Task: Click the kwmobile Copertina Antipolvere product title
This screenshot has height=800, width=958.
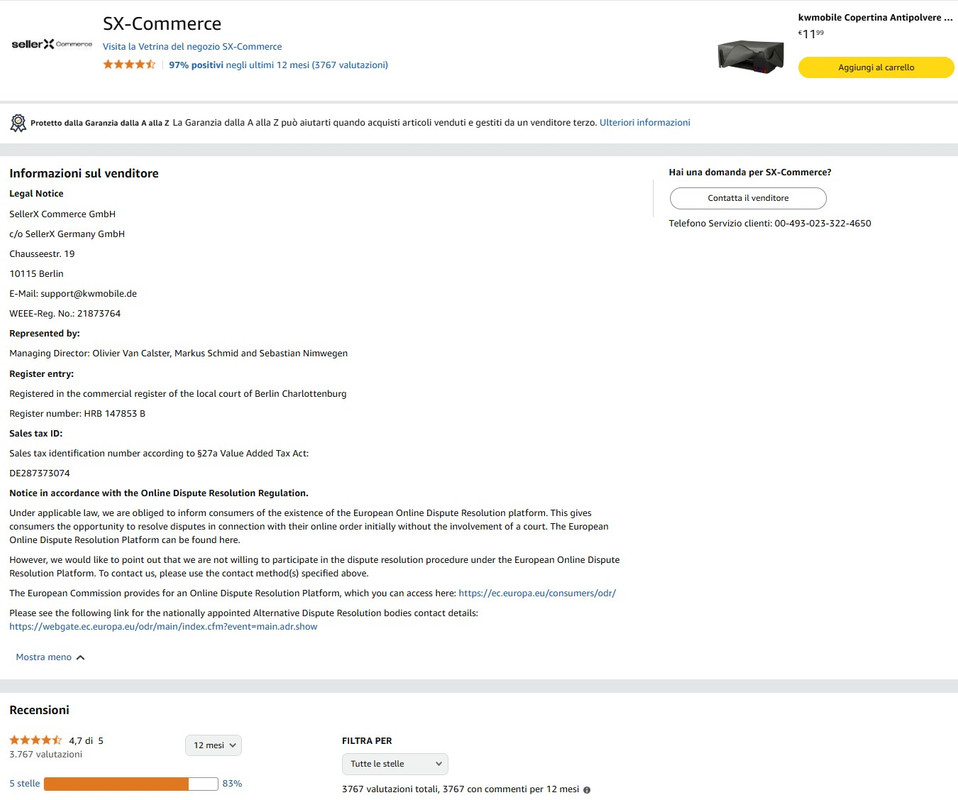Action: (875, 18)
